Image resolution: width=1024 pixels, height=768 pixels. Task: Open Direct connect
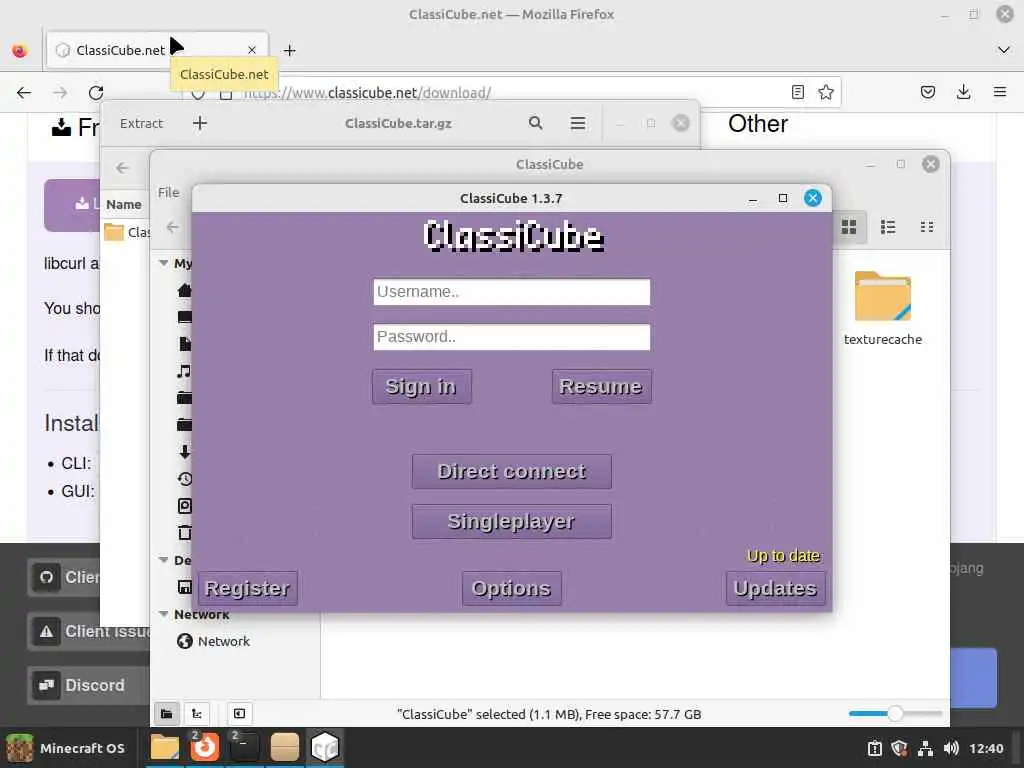click(x=511, y=472)
